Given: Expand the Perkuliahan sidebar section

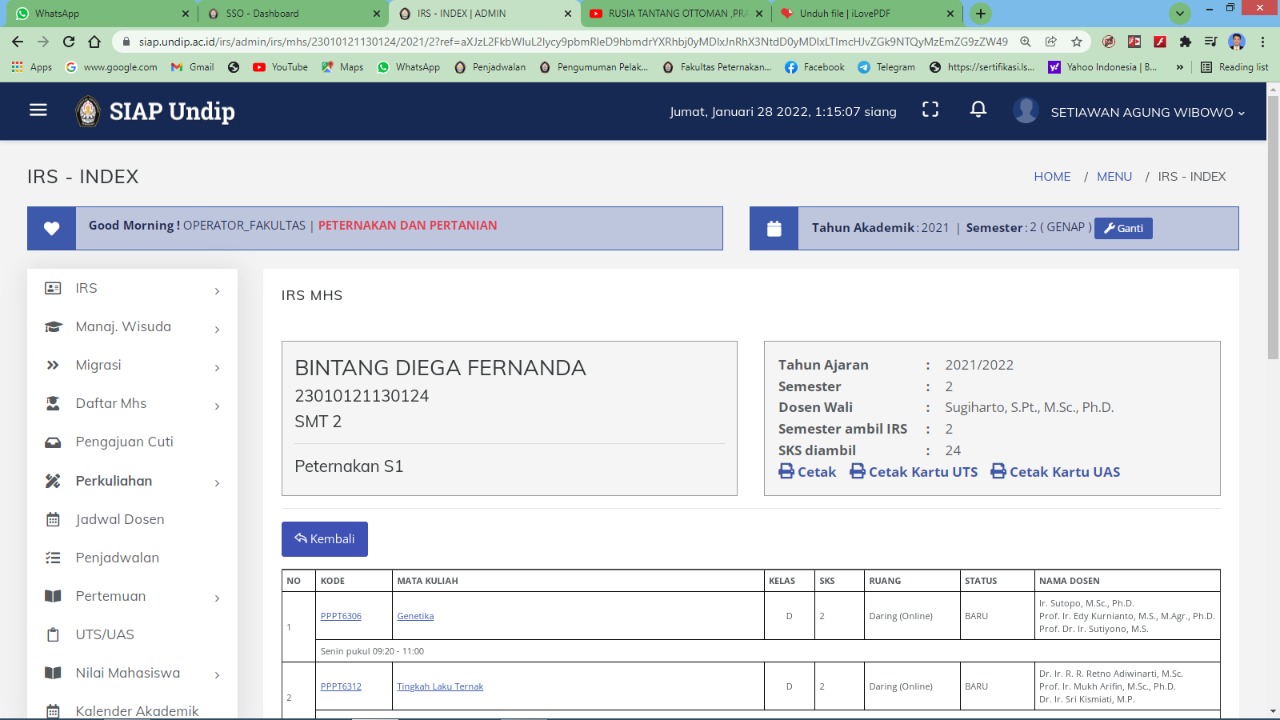Looking at the screenshot, I should click(x=132, y=481).
